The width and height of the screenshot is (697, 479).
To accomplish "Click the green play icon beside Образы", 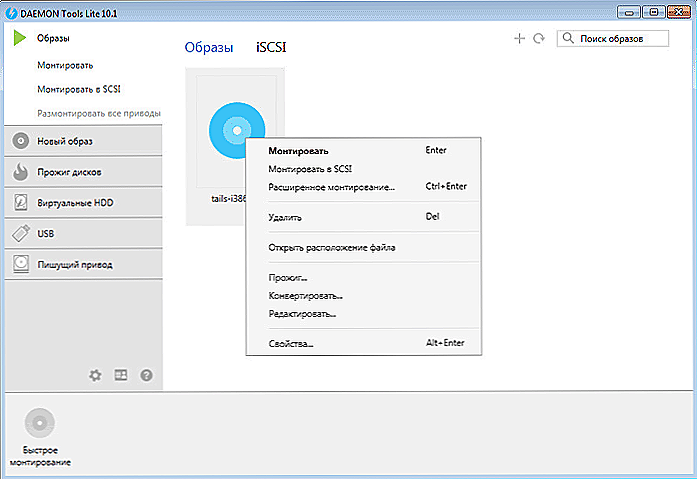I will (x=20, y=38).
